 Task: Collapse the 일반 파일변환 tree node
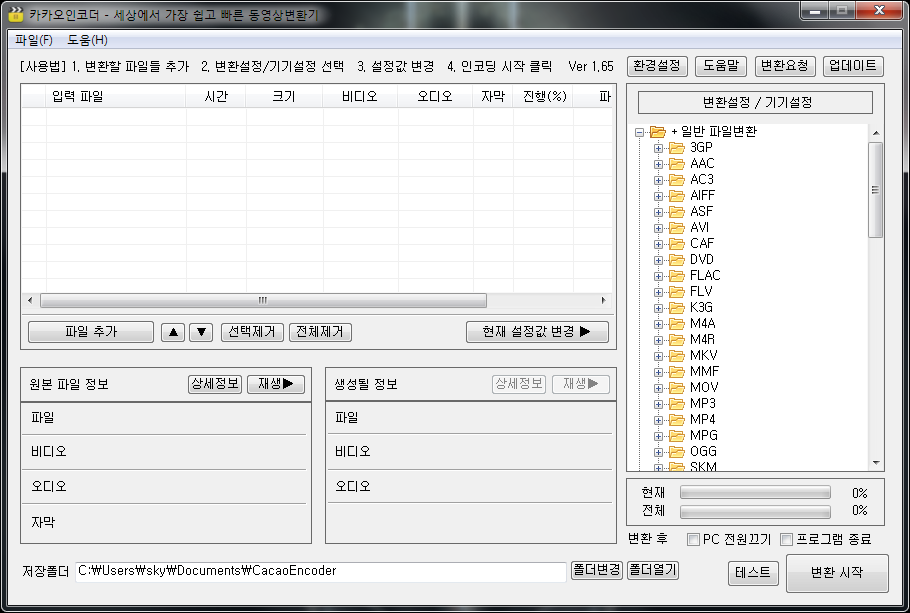point(640,132)
